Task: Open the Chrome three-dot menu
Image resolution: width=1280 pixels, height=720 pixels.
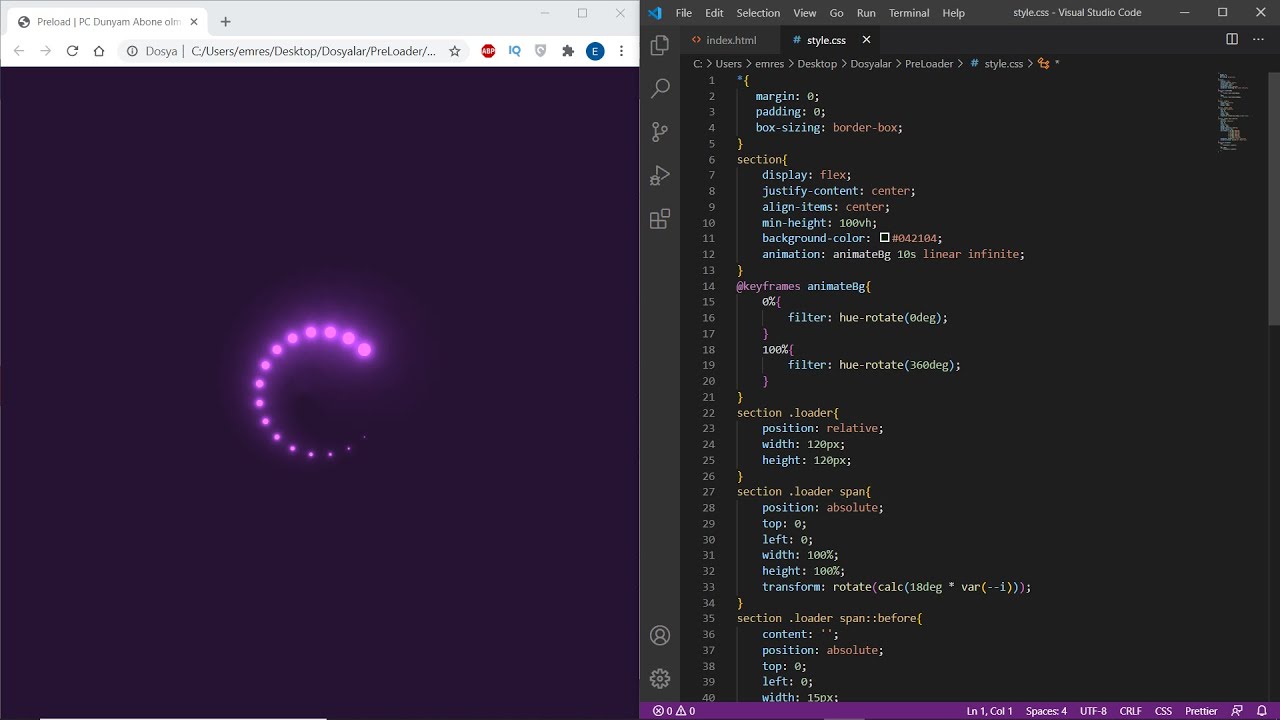Action: point(622,51)
